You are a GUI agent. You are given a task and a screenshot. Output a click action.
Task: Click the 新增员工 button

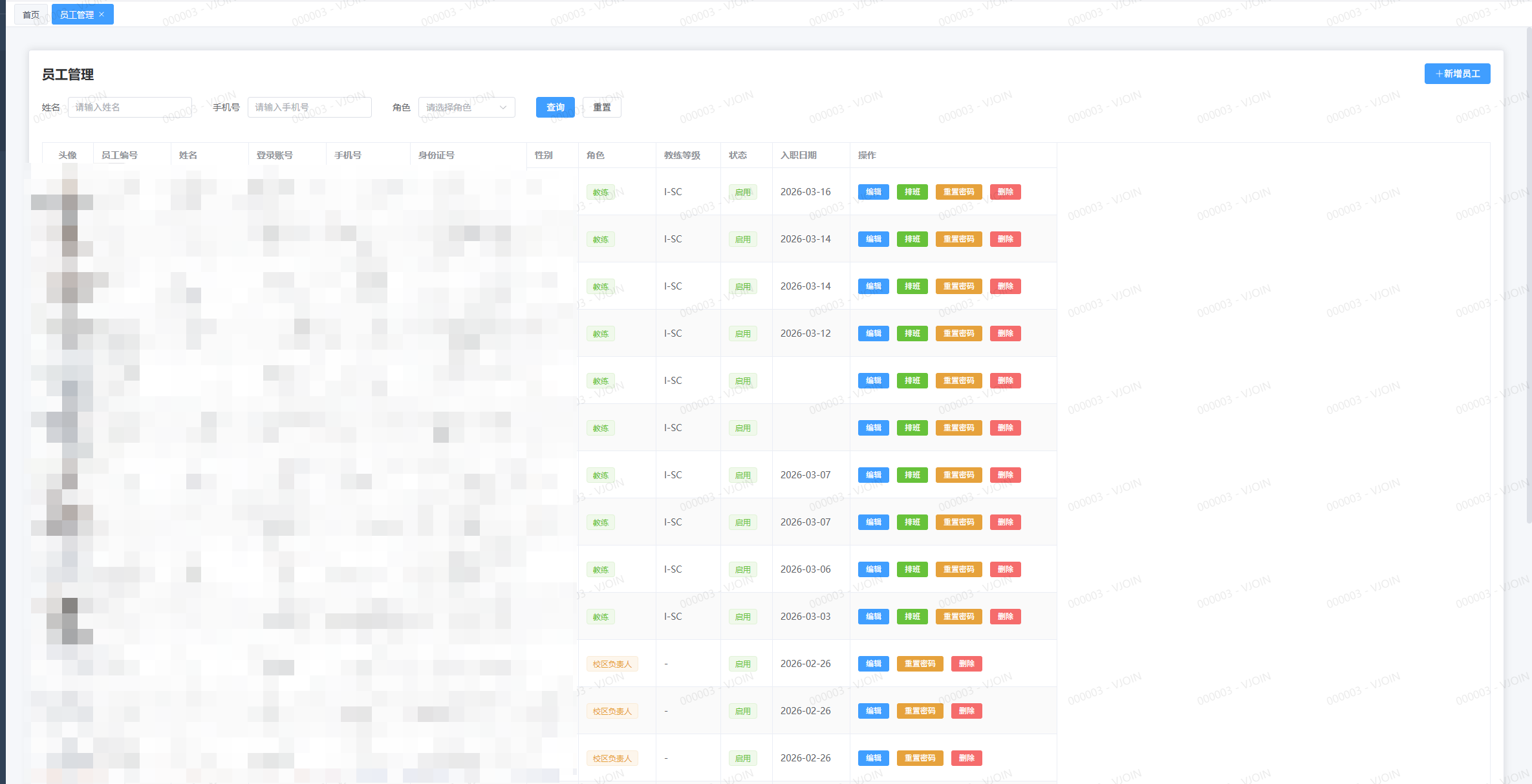pyautogui.click(x=1457, y=74)
